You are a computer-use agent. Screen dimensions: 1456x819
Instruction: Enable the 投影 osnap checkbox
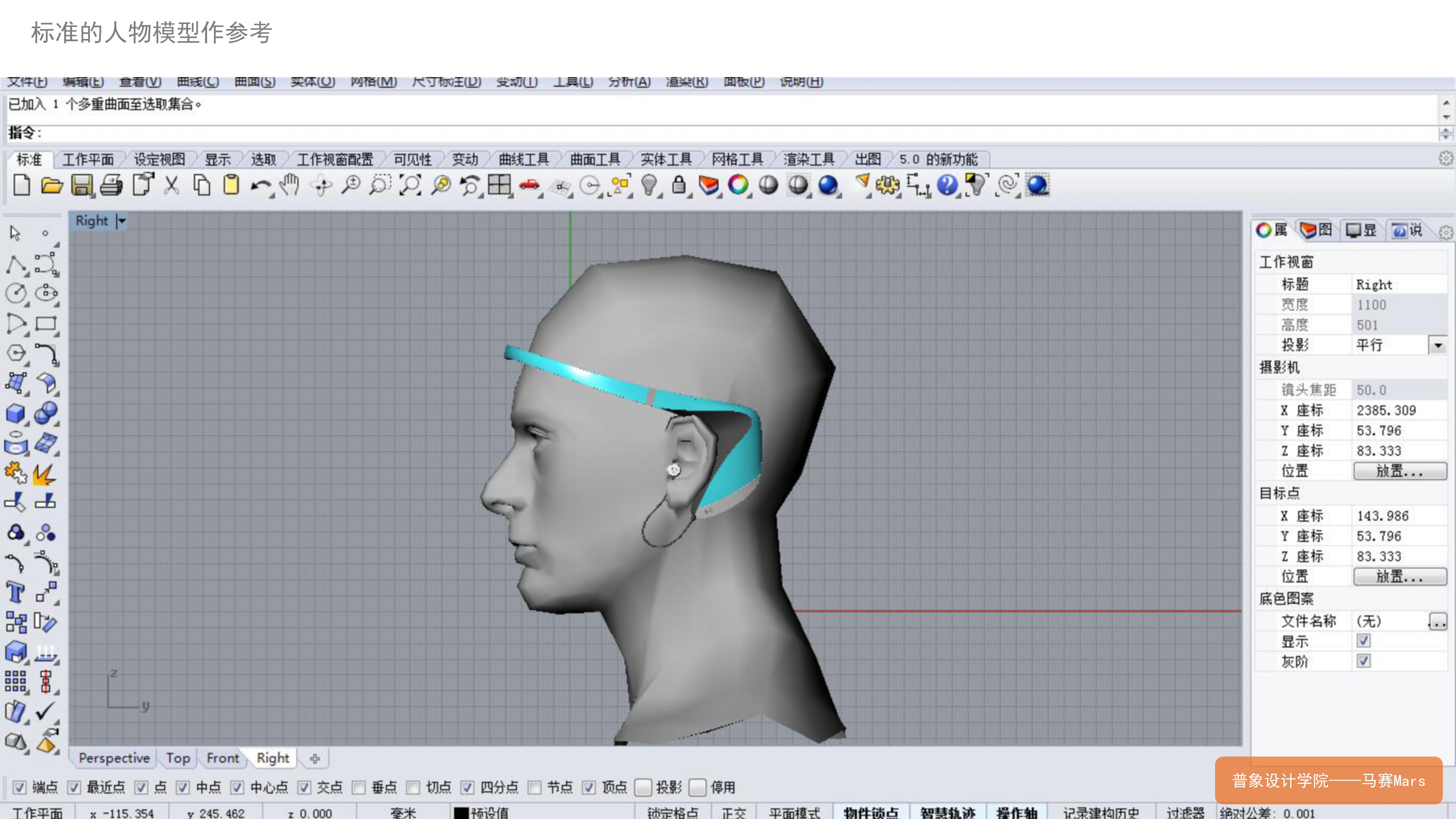[x=644, y=787]
